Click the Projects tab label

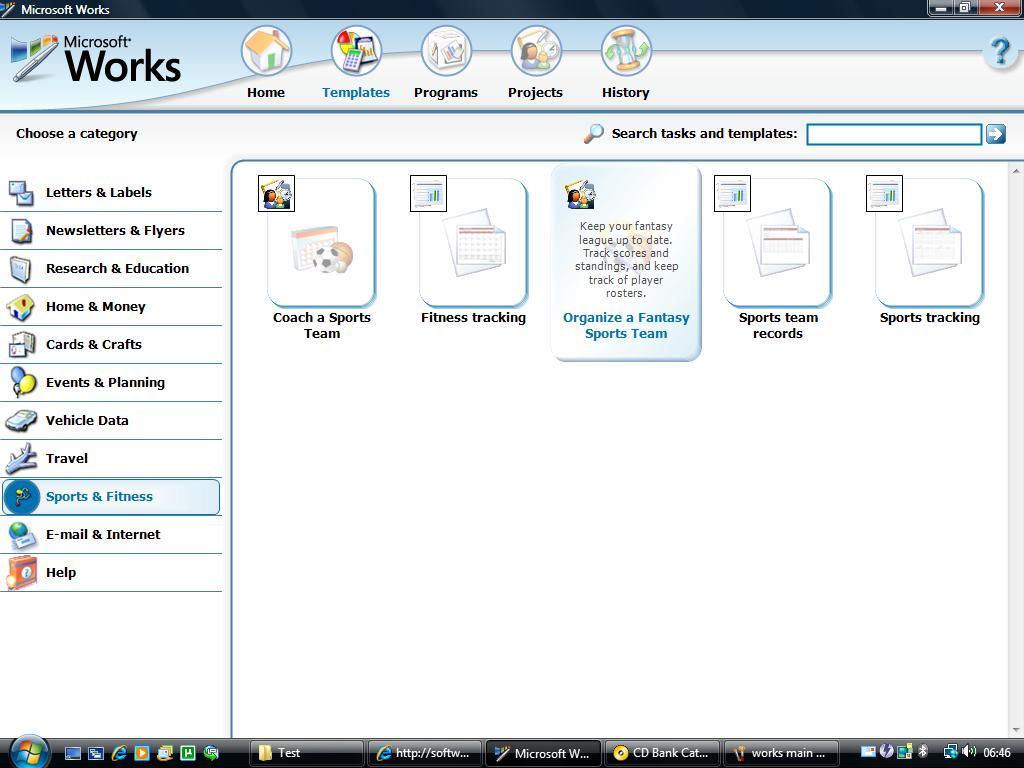pyautogui.click(x=536, y=92)
